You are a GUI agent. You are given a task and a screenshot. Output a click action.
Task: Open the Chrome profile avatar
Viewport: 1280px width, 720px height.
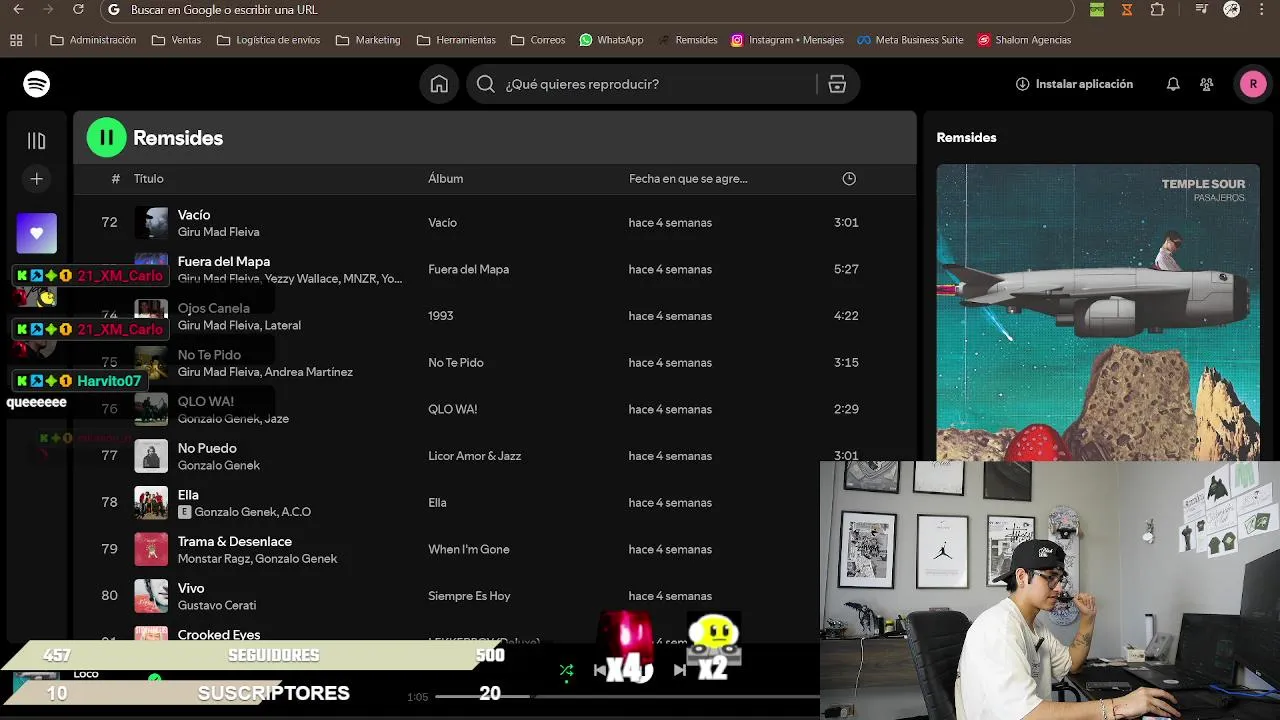click(x=1232, y=9)
